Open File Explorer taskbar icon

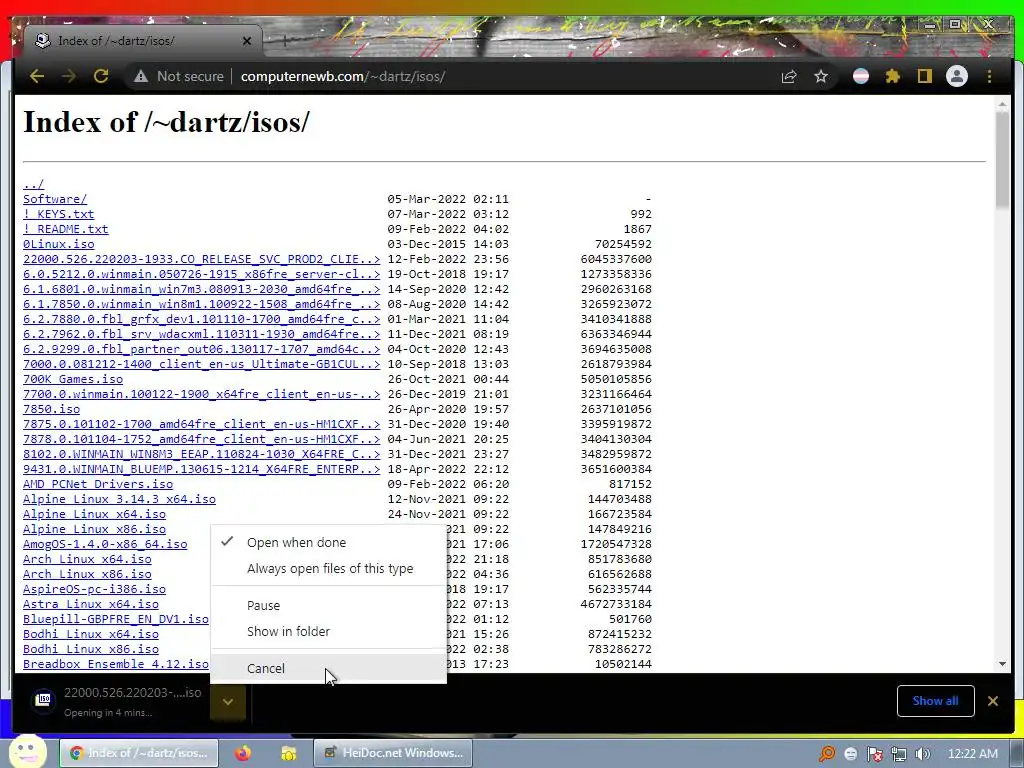[289, 753]
